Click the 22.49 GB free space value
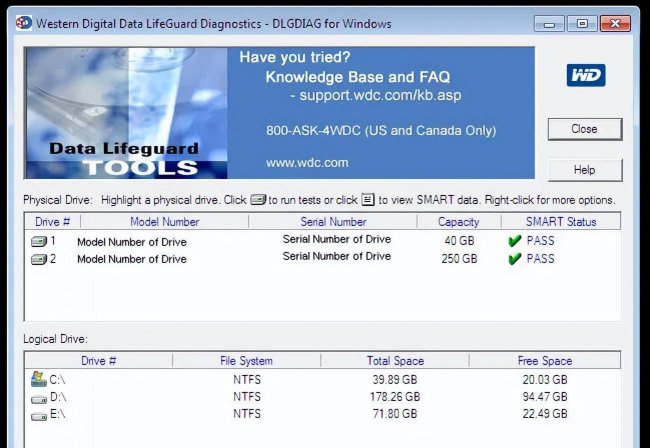 [x=545, y=414]
